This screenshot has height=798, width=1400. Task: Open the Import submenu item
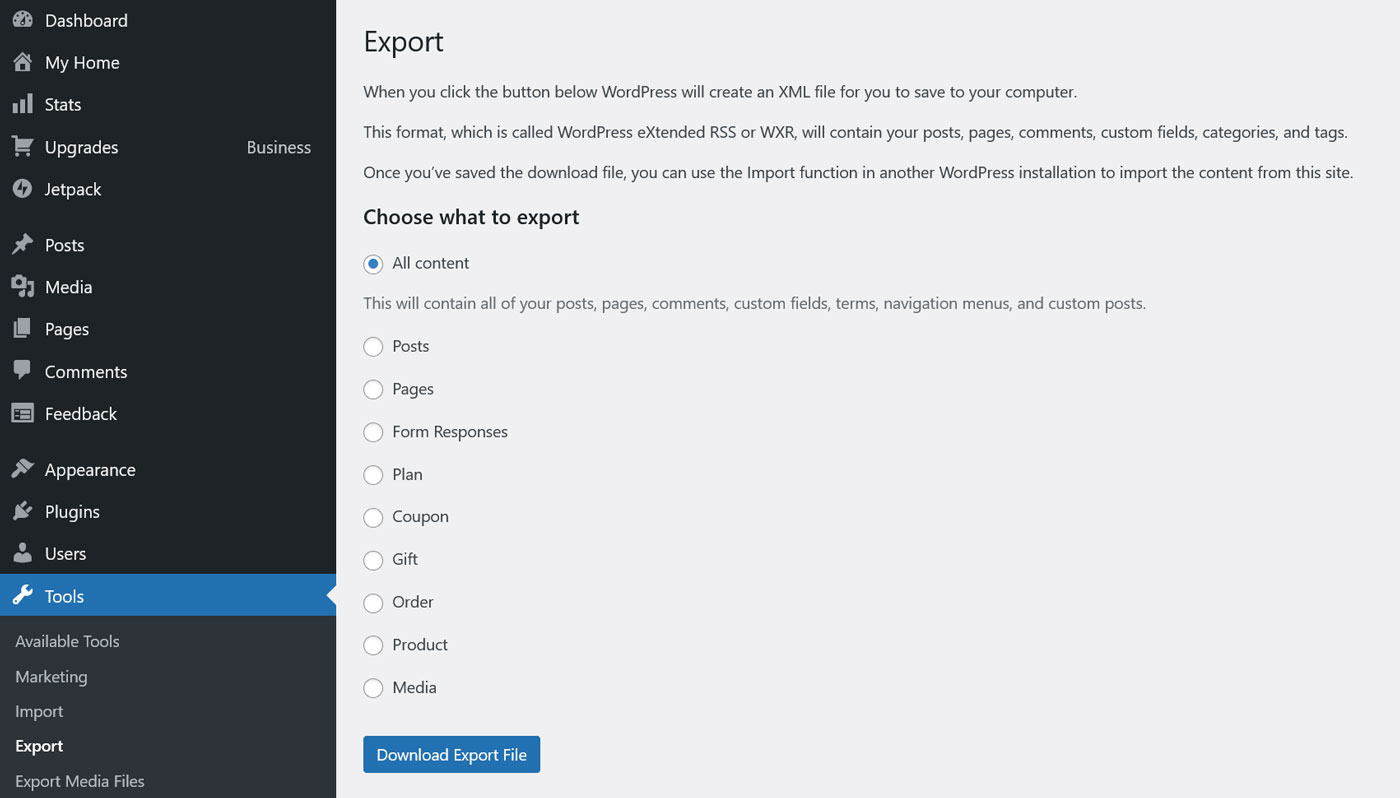(39, 711)
